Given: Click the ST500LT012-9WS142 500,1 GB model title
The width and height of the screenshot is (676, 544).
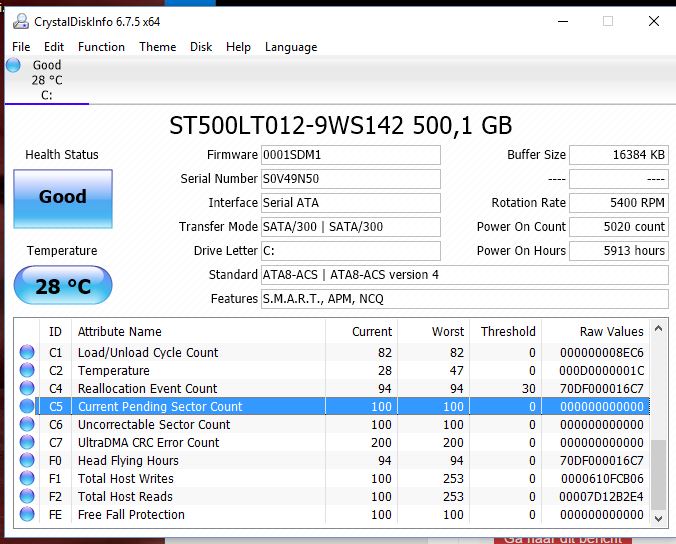Looking at the screenshot, I should coord(341,125).
